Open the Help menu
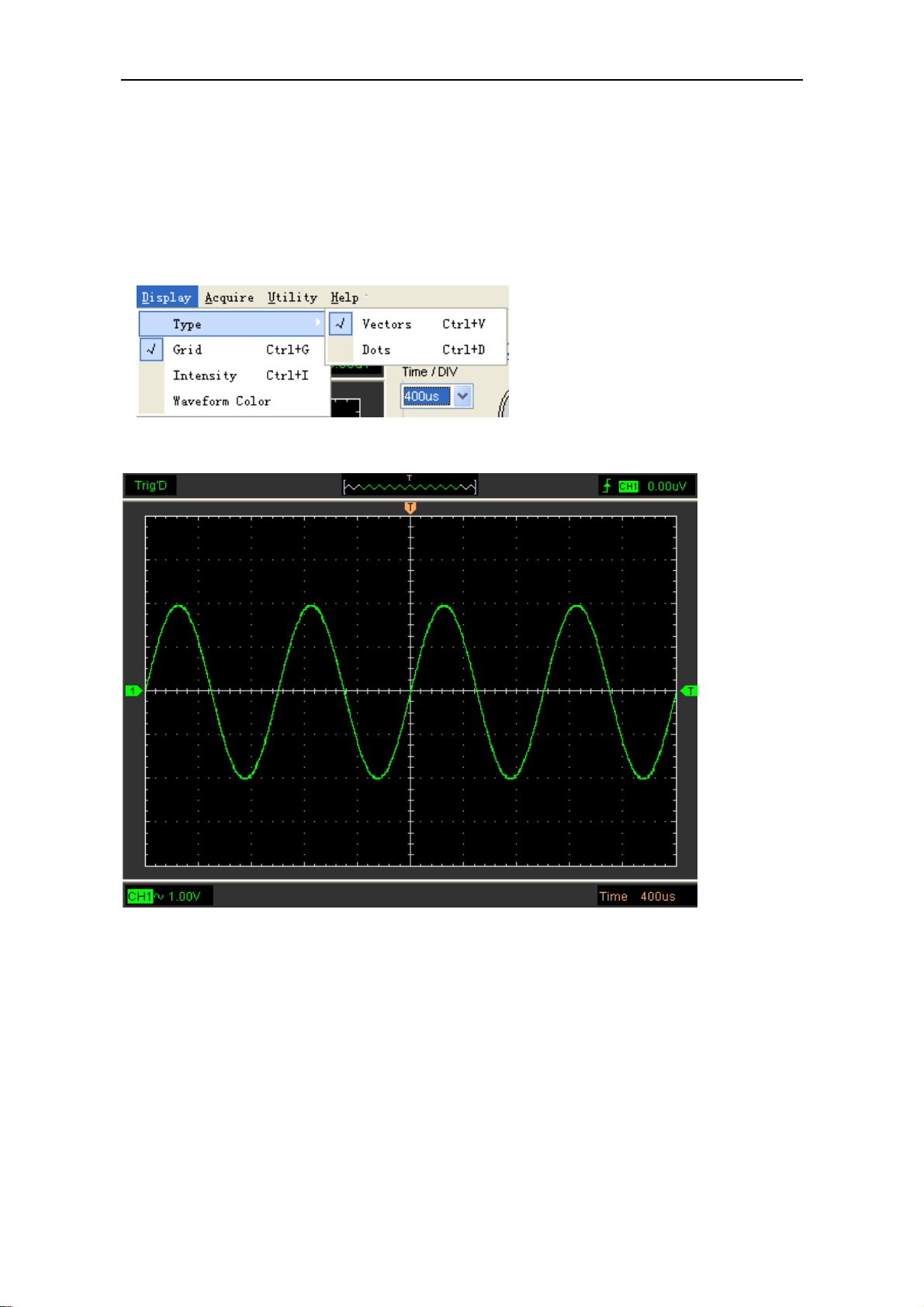Viewport: 924px width, 1307px height. point(344,297)
